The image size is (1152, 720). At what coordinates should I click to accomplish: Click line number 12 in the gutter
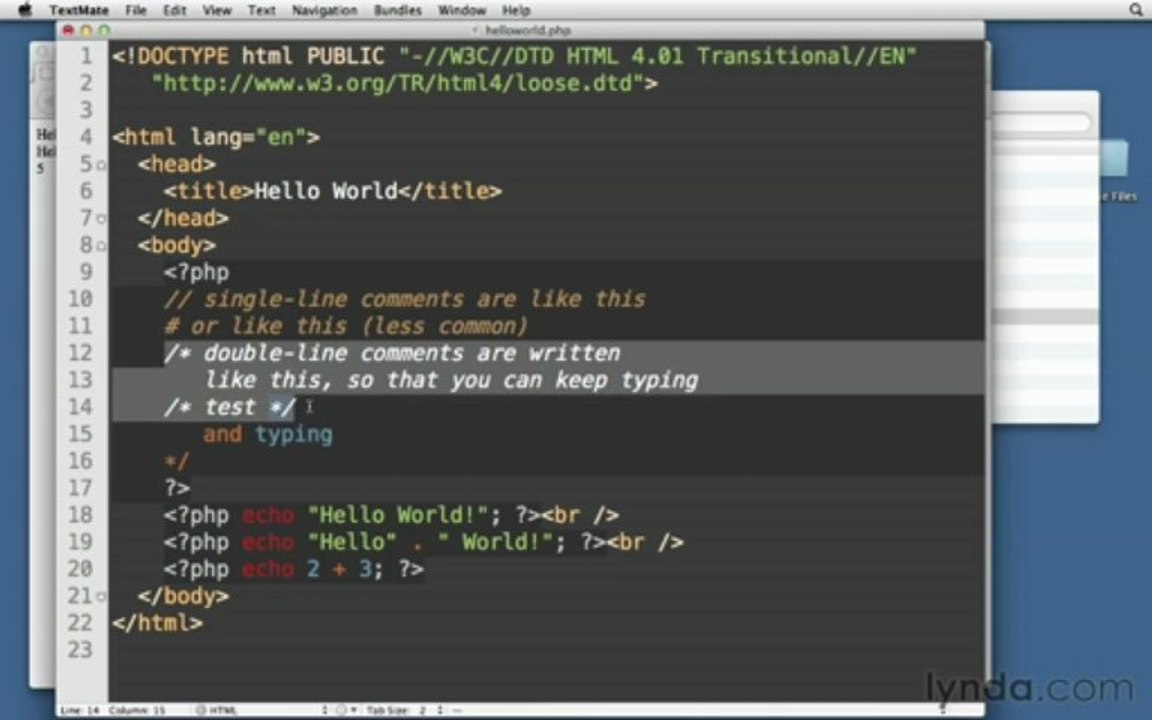coord(81,353)
